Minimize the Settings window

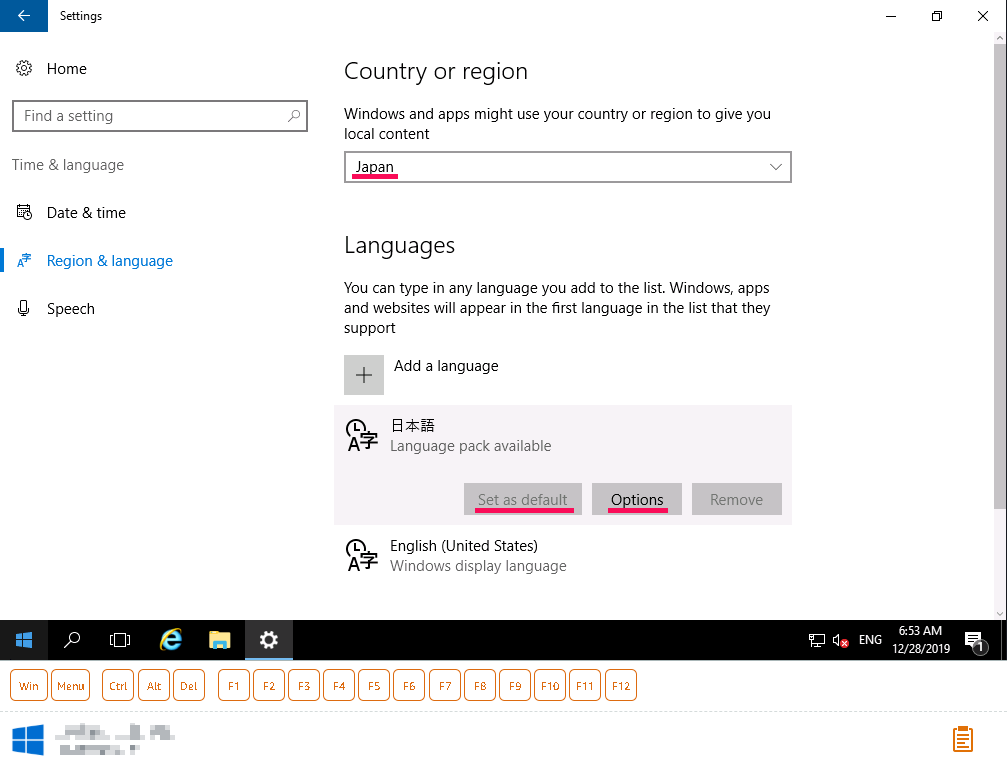pos(891,16)
